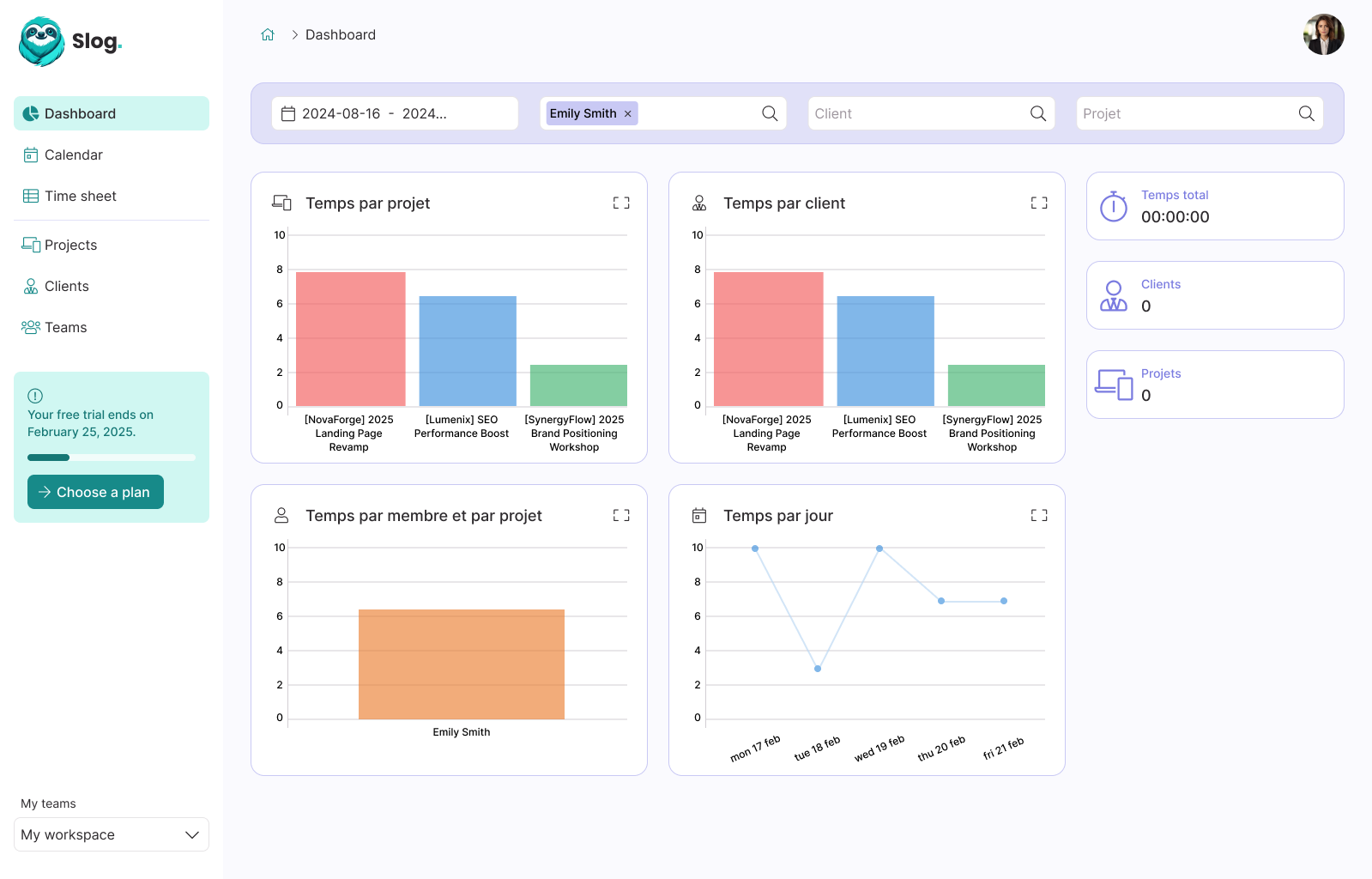
Task: Open the user profile avatar
Action: [x=1323, y=35]
